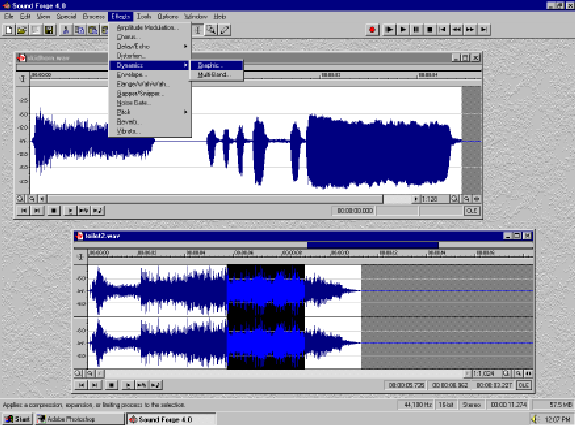The height and width of the screenshot is (425, 575).
Task: Click Go to Start in main transport
Action: 443,29
